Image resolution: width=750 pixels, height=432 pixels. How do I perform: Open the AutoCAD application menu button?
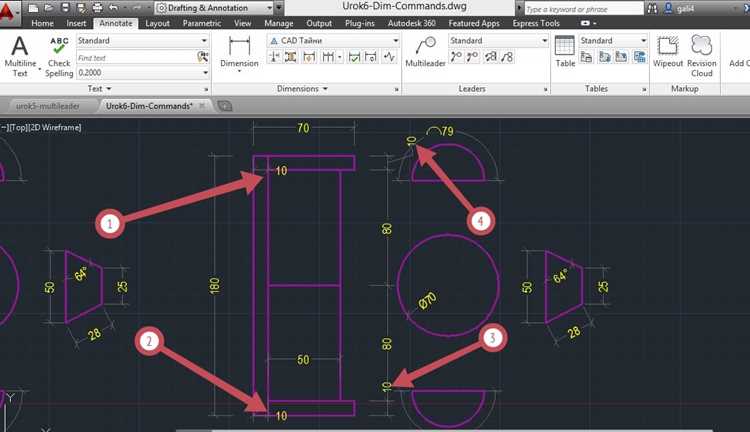pos(8,12)
